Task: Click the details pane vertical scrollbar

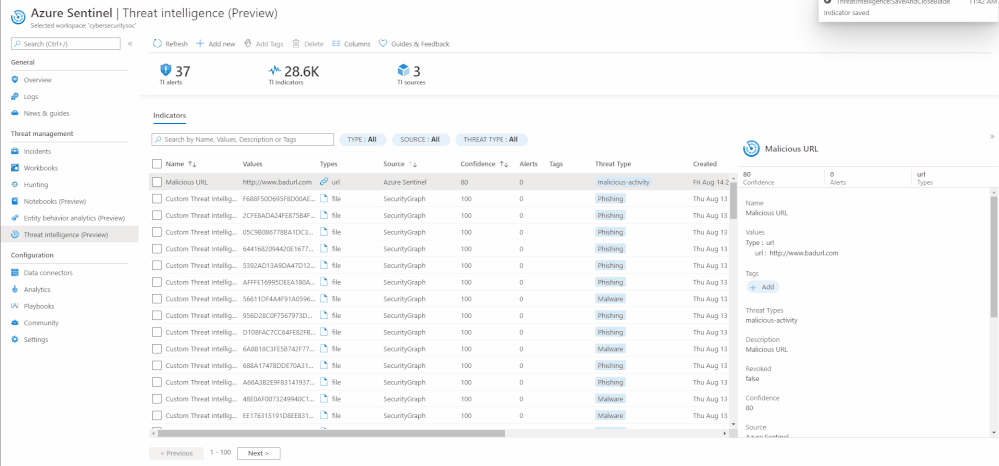Action: (x=995, y=257)
